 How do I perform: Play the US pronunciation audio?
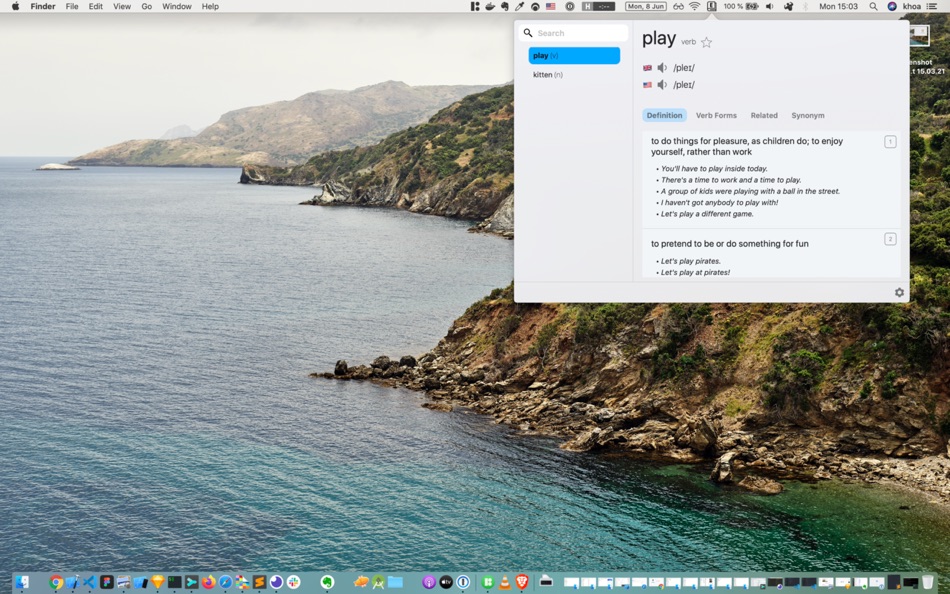662,85
